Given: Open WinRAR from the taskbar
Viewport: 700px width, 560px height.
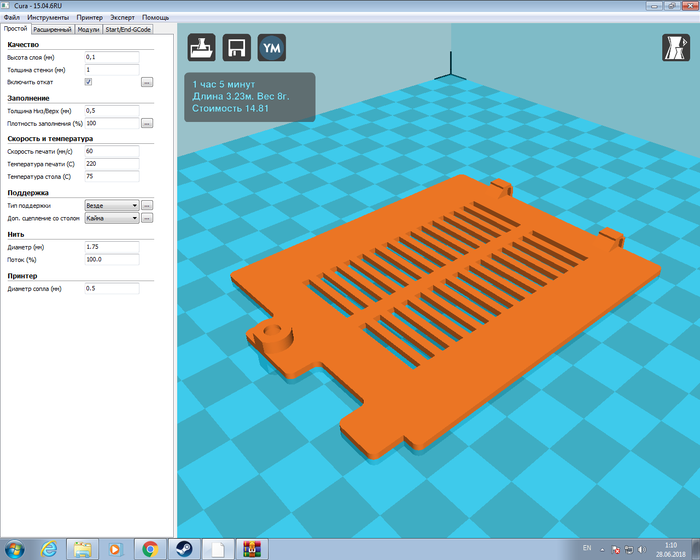Looking at the screenshot, I should tap(250, 548).
